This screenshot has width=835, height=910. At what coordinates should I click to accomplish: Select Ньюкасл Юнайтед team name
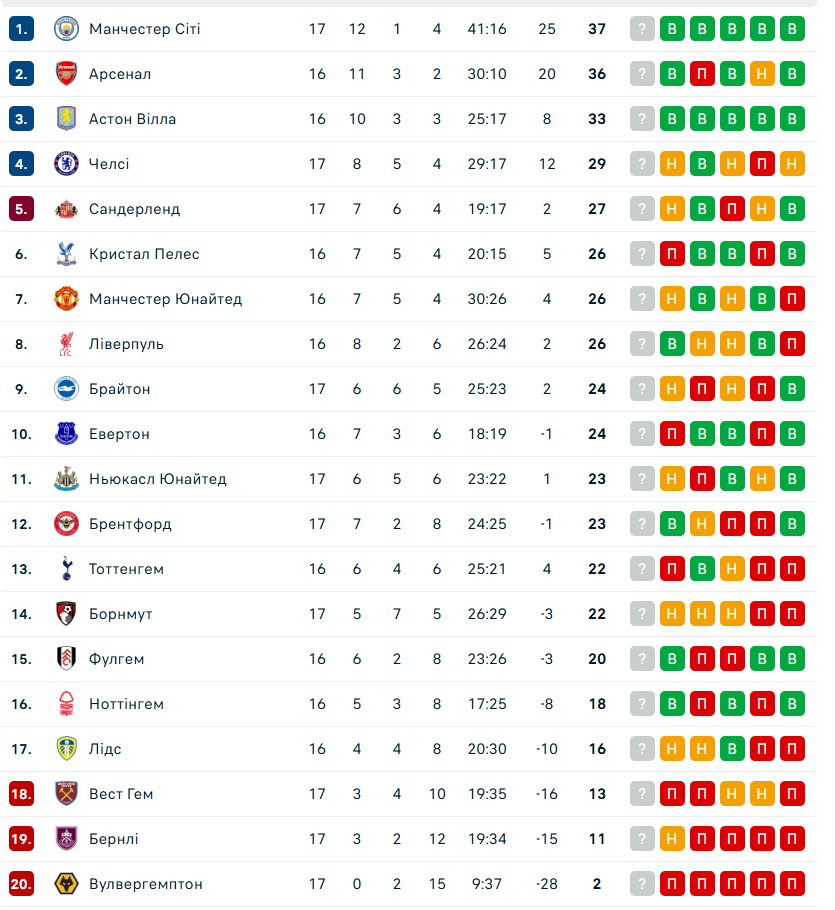[157, 479]
